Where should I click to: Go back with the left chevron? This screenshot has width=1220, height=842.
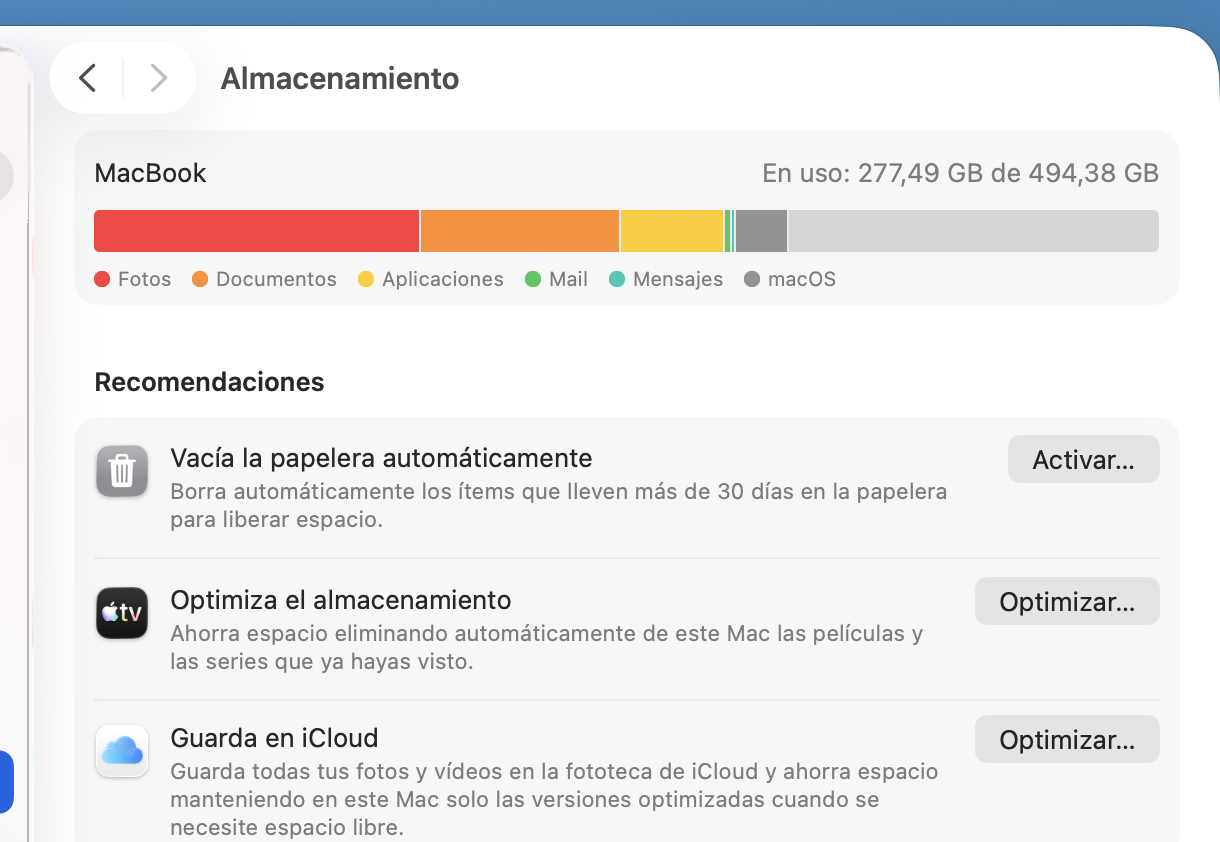88,78
